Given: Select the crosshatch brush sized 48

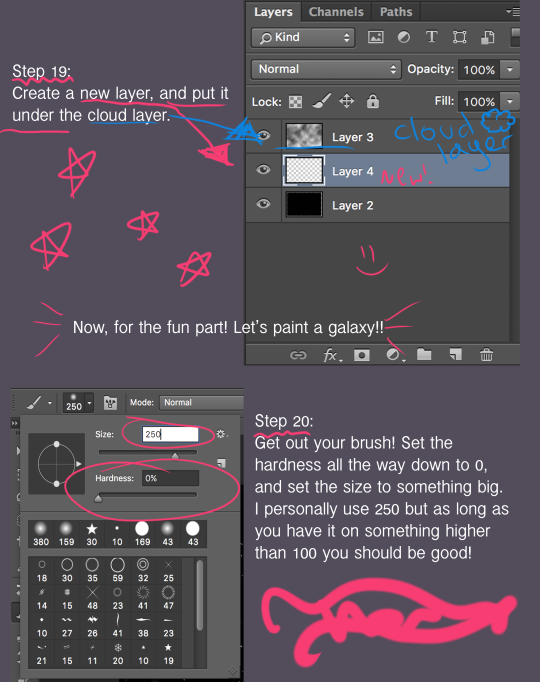Looking at the screenshot, I should [93, 598].
